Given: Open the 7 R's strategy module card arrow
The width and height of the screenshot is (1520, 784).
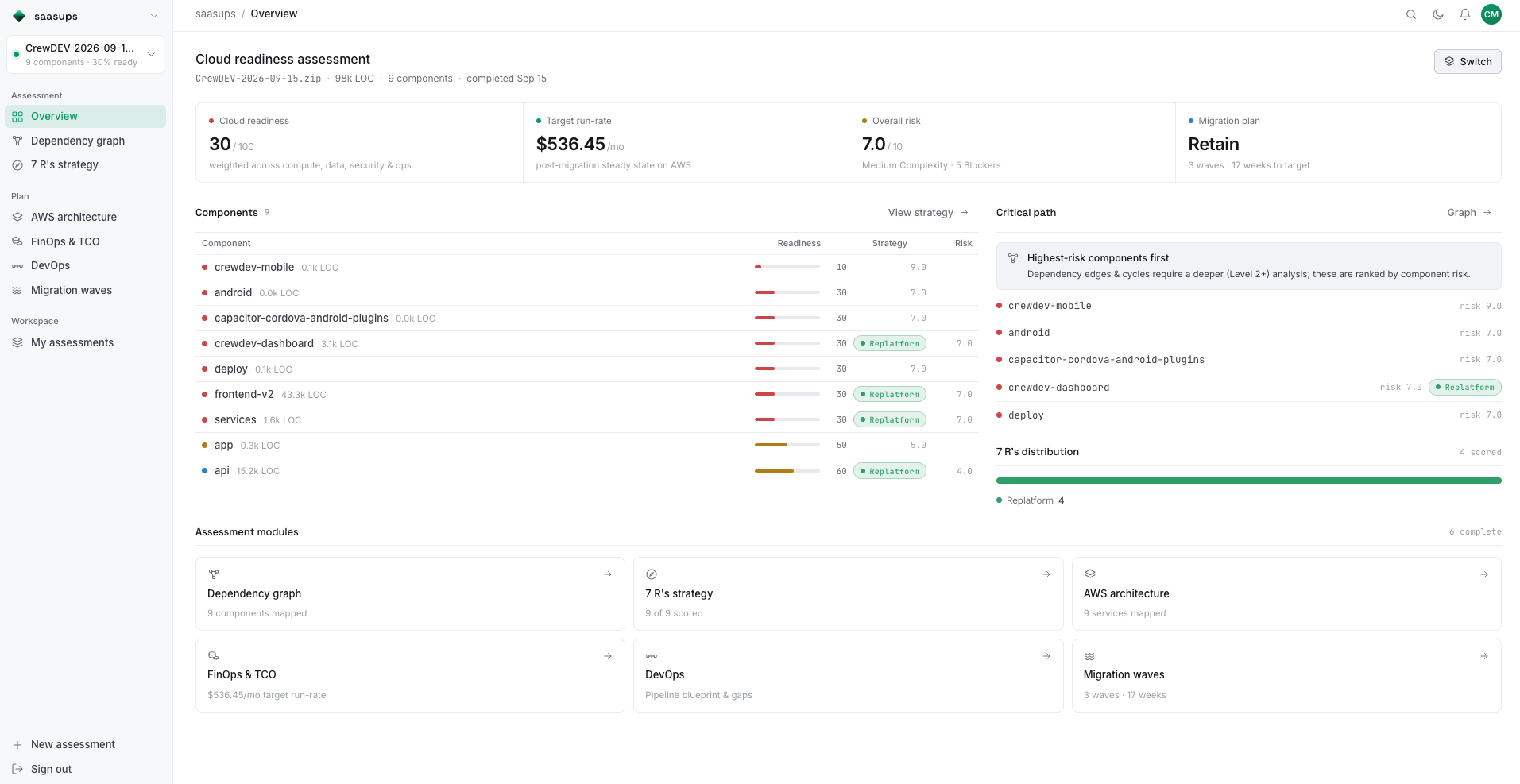Looking at the screenshot, I should click(1046, 574).
